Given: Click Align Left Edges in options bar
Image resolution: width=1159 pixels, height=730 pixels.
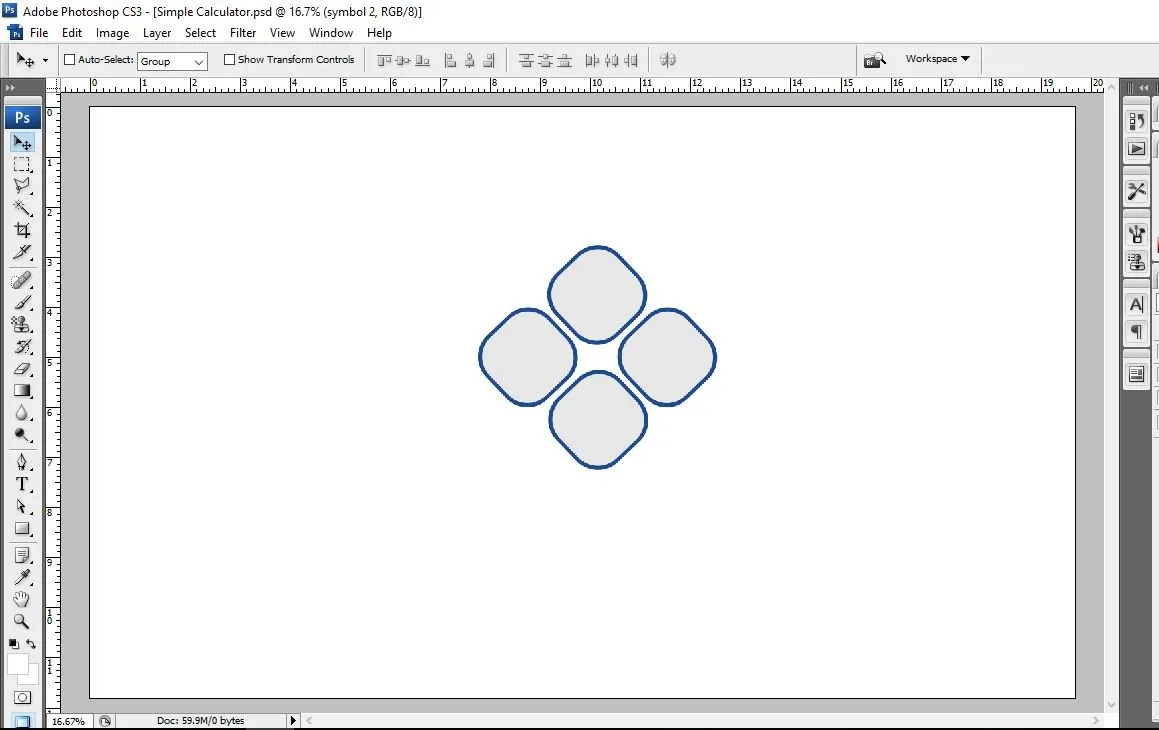Looking at the screenshot, I should [450, 61].
